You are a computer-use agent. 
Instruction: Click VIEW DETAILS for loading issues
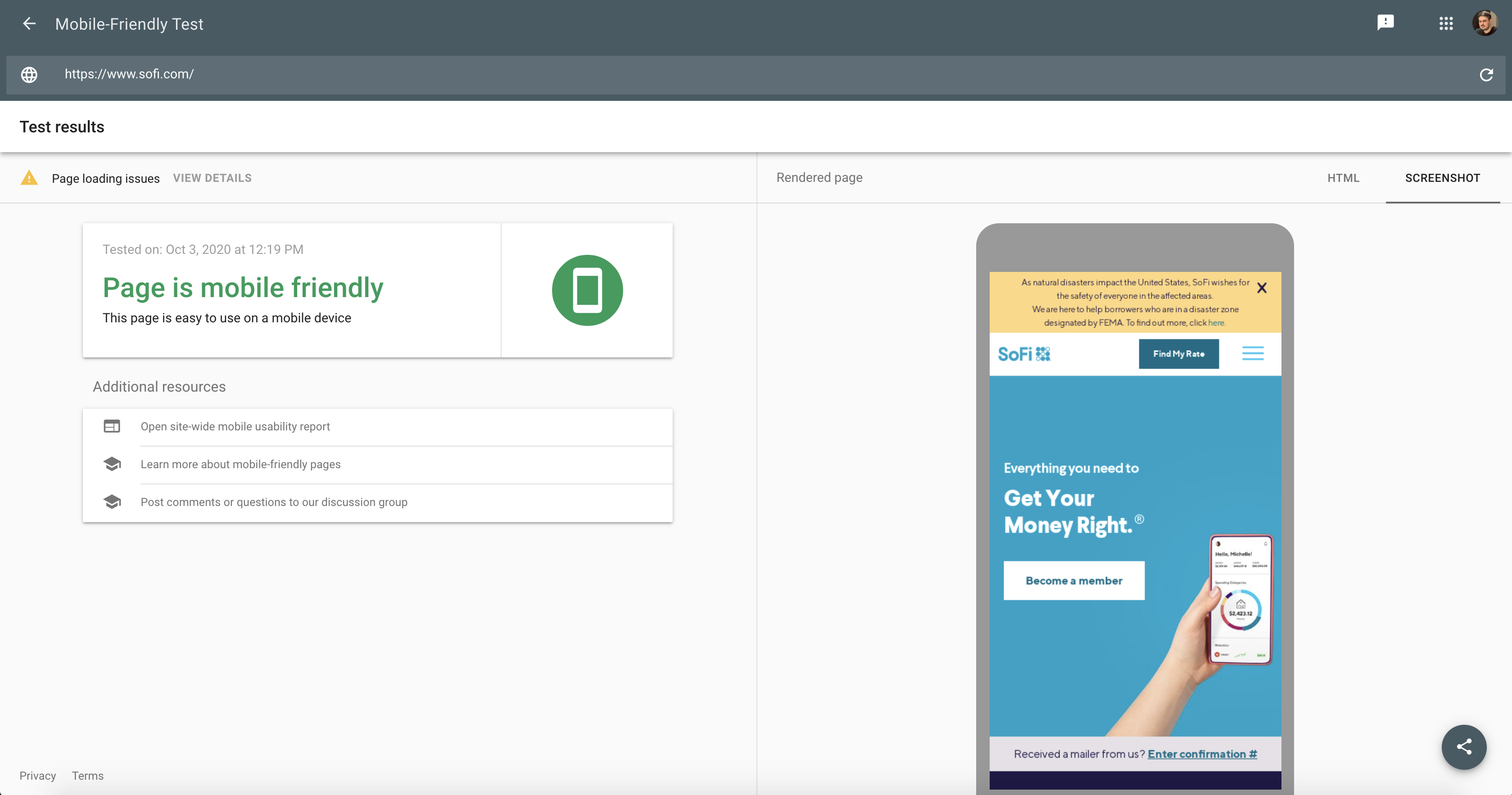tap(212, 178)
